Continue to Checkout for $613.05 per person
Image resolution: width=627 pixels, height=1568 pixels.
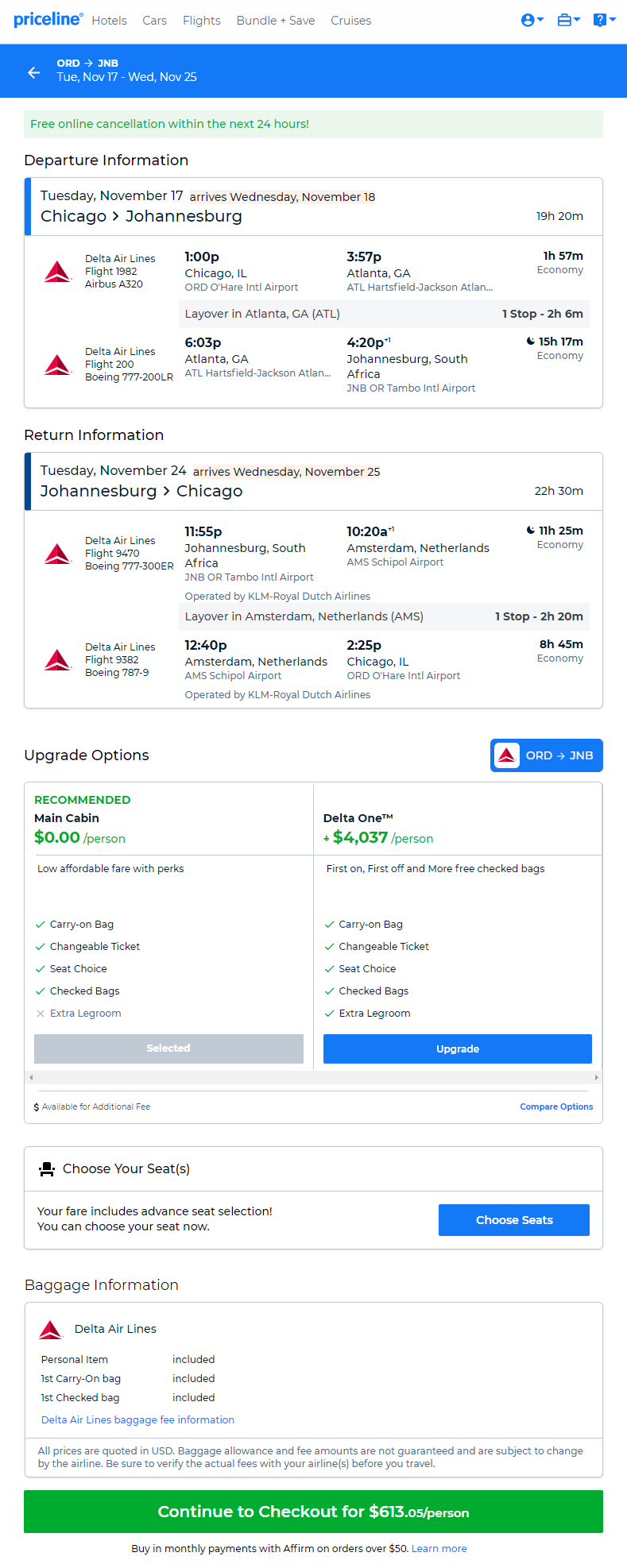pyautogui.click(x=313, y=1512)
